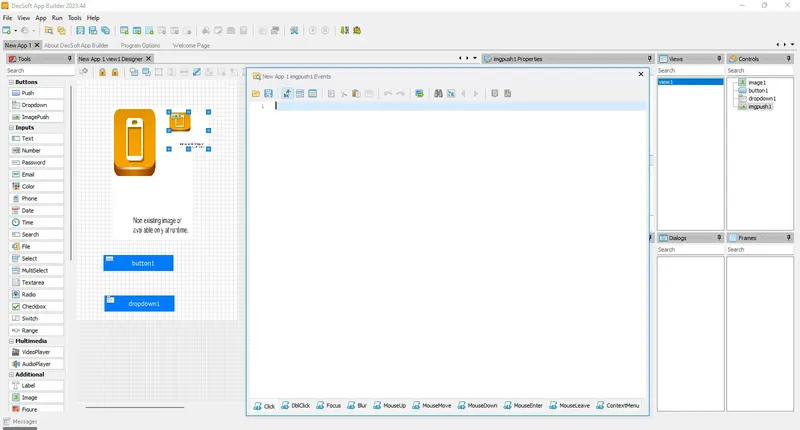Pick the Color input tool
Image resolution: width=800 pixels, height=430 pixels.
point(36,186)
